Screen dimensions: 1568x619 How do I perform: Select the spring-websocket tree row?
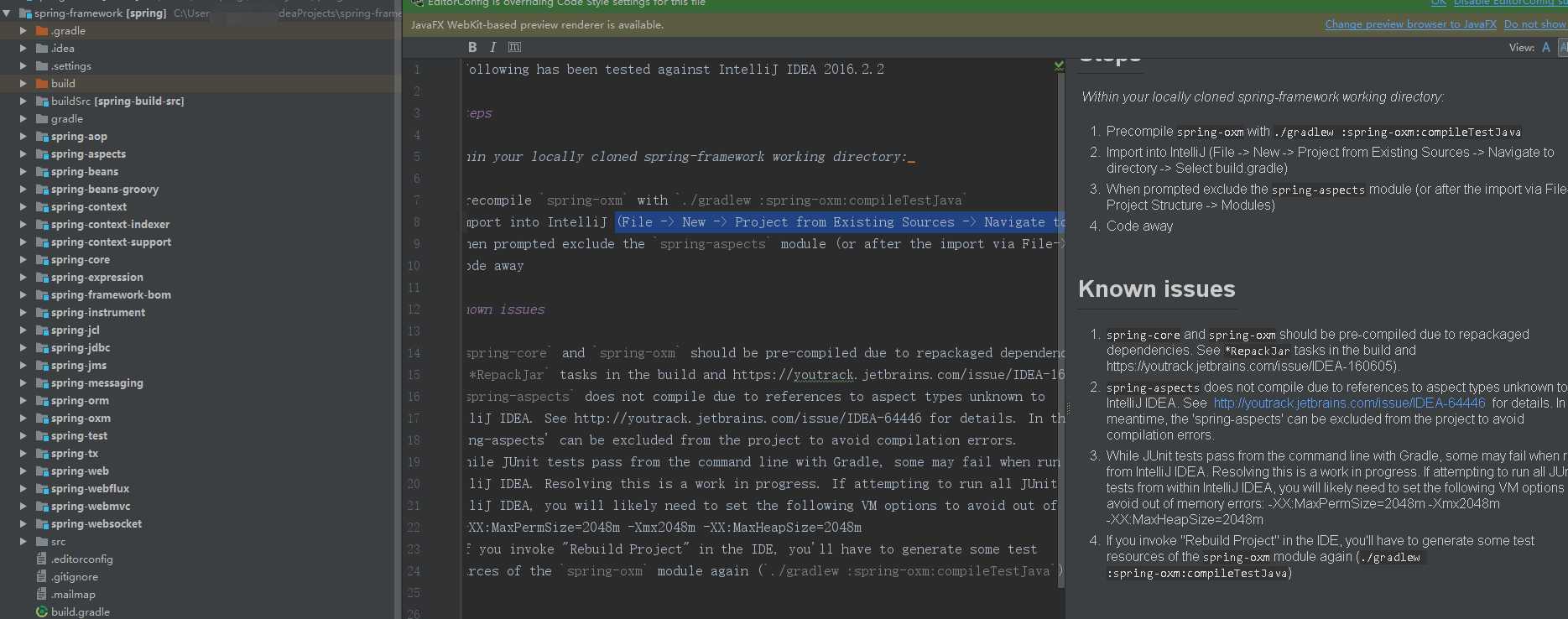pos(198,524)
